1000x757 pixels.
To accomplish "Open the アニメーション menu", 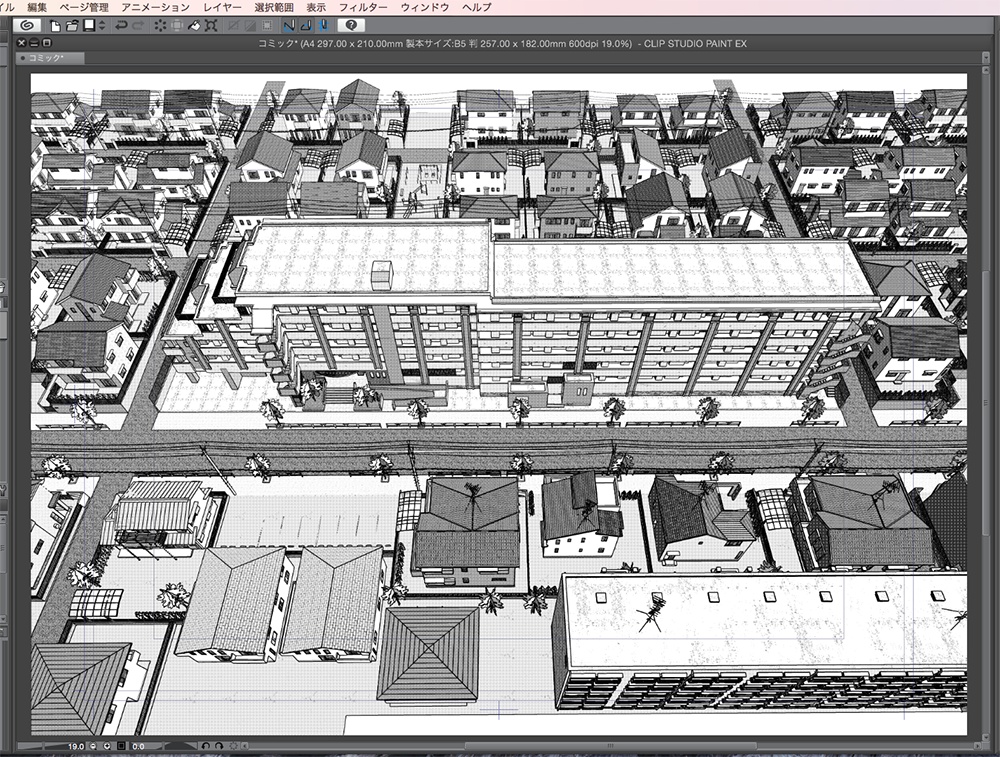I will tap(156, 7).
